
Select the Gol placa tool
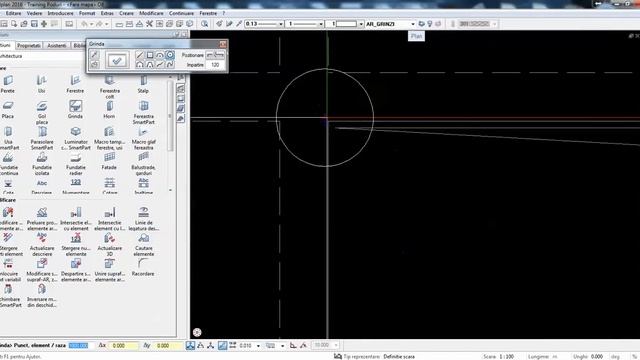[42, 112]
